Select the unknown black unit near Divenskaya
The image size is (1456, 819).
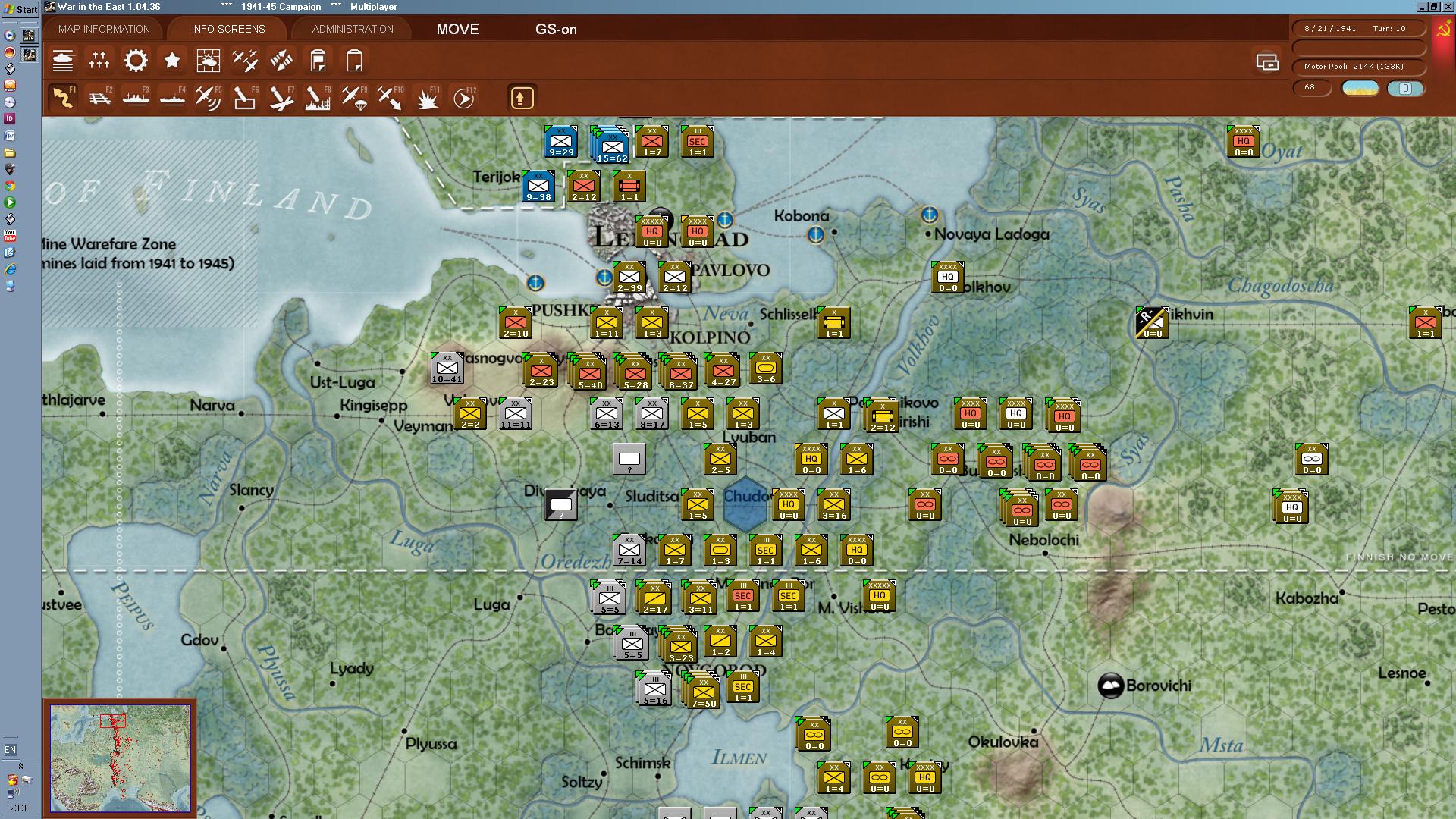(x=561, y=505)
